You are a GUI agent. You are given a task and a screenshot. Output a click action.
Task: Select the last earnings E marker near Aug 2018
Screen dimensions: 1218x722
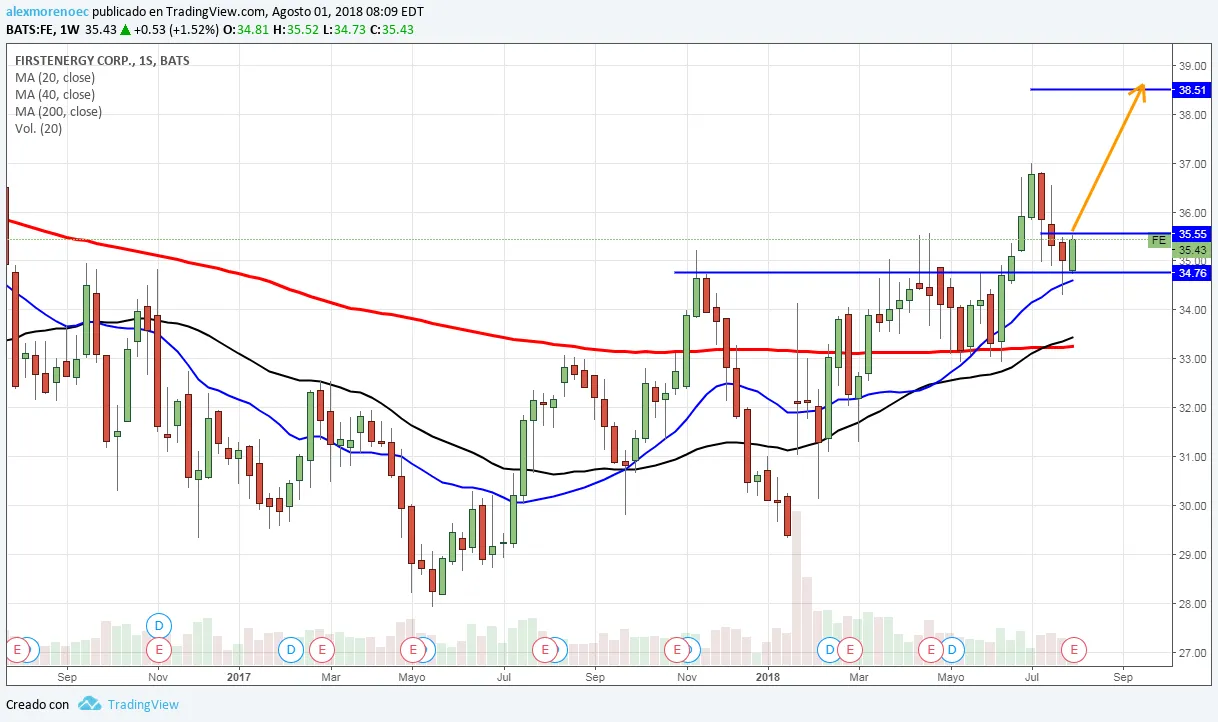click(x=1074, y=650)
